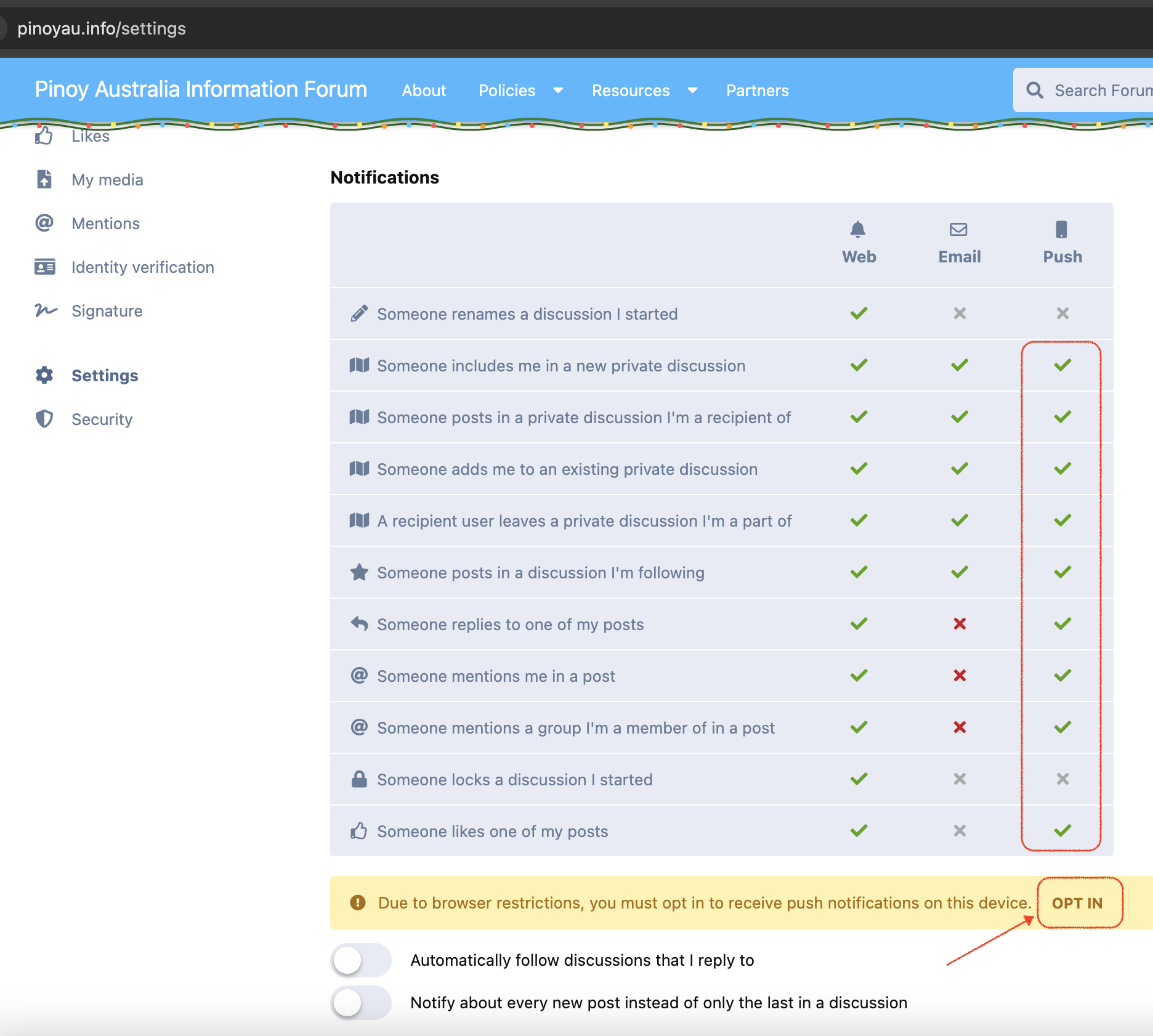This screenshot has height=1036, width=1153.
Task: Open the Partners page
Action: point(757,91)
